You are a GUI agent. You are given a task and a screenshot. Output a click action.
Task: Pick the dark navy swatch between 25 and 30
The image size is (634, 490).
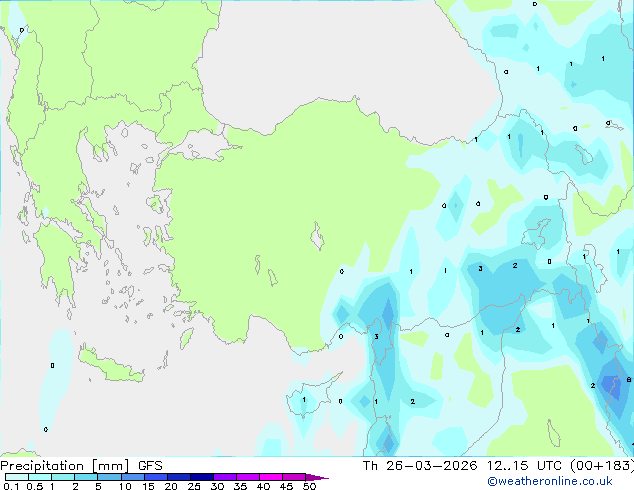201,477
